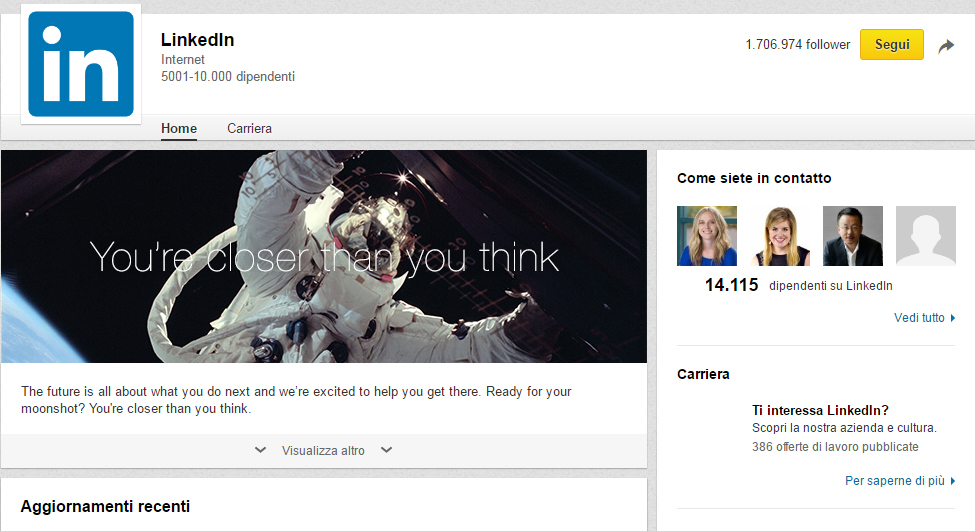Click the share arrow icon

pos(946,45)
